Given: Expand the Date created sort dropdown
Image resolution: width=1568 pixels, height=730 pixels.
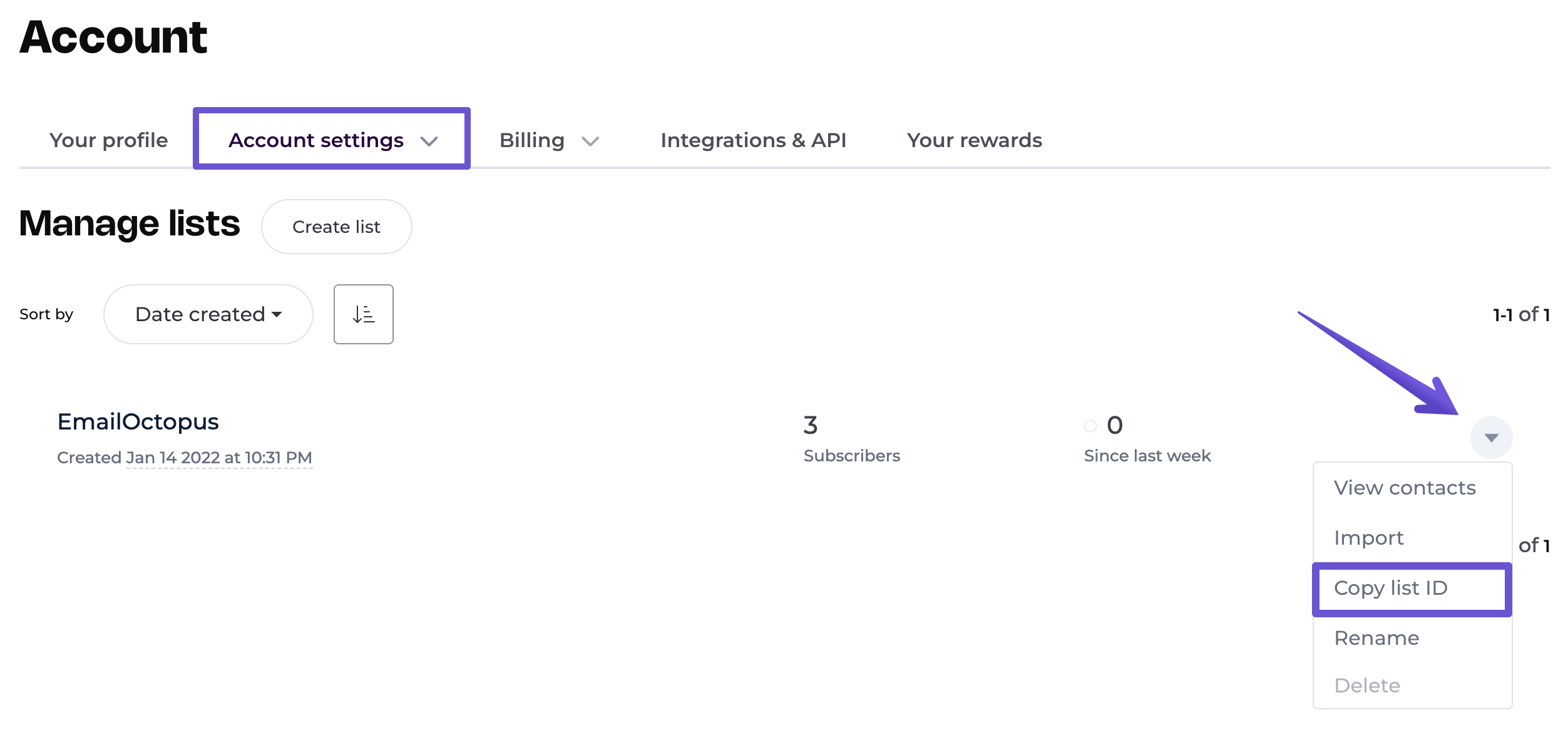Looking at the screenshot, I should [208, 314].
